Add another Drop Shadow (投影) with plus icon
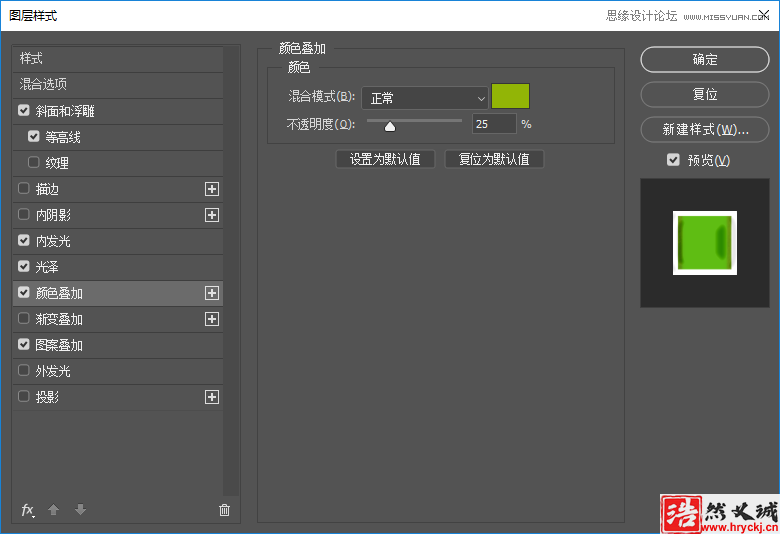 coord(212,397)
